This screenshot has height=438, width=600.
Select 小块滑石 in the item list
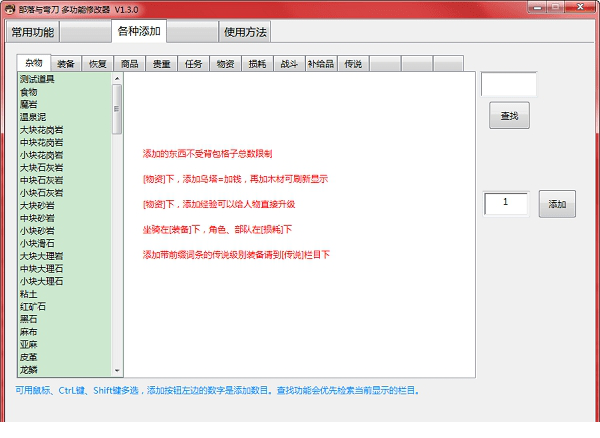pyautogui.click(x=65, y=243)
